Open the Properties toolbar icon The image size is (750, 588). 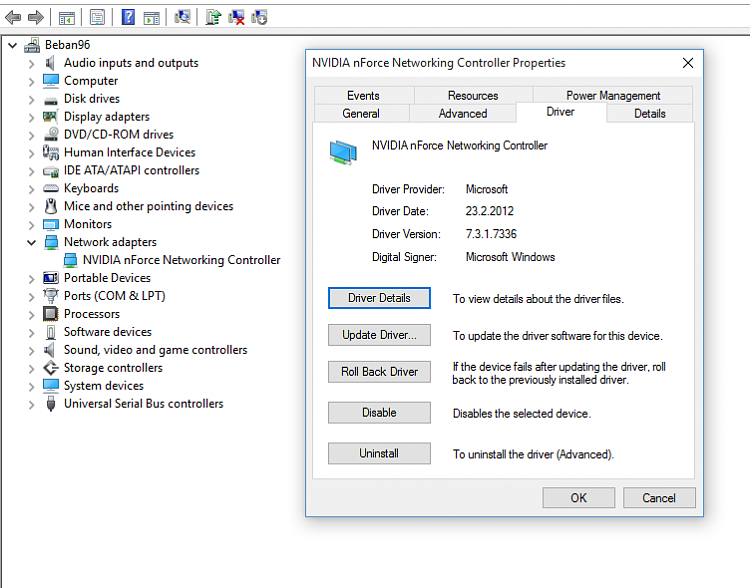point(97,18)
